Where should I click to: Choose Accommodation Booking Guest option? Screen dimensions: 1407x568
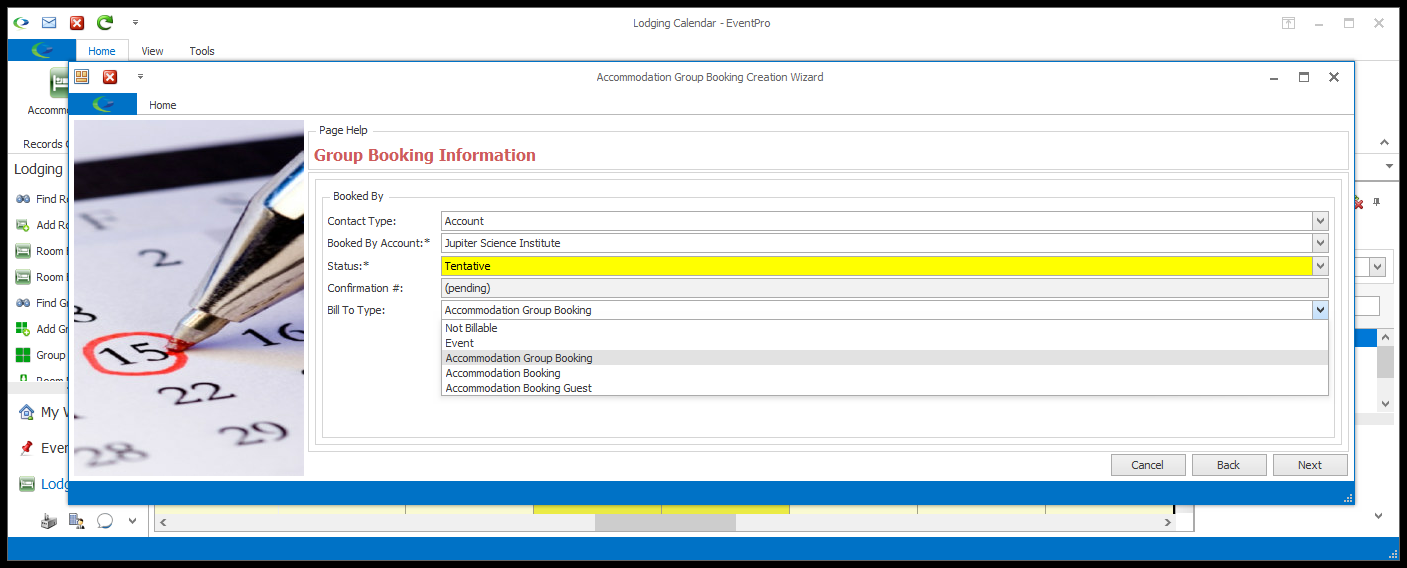(885, 388)
